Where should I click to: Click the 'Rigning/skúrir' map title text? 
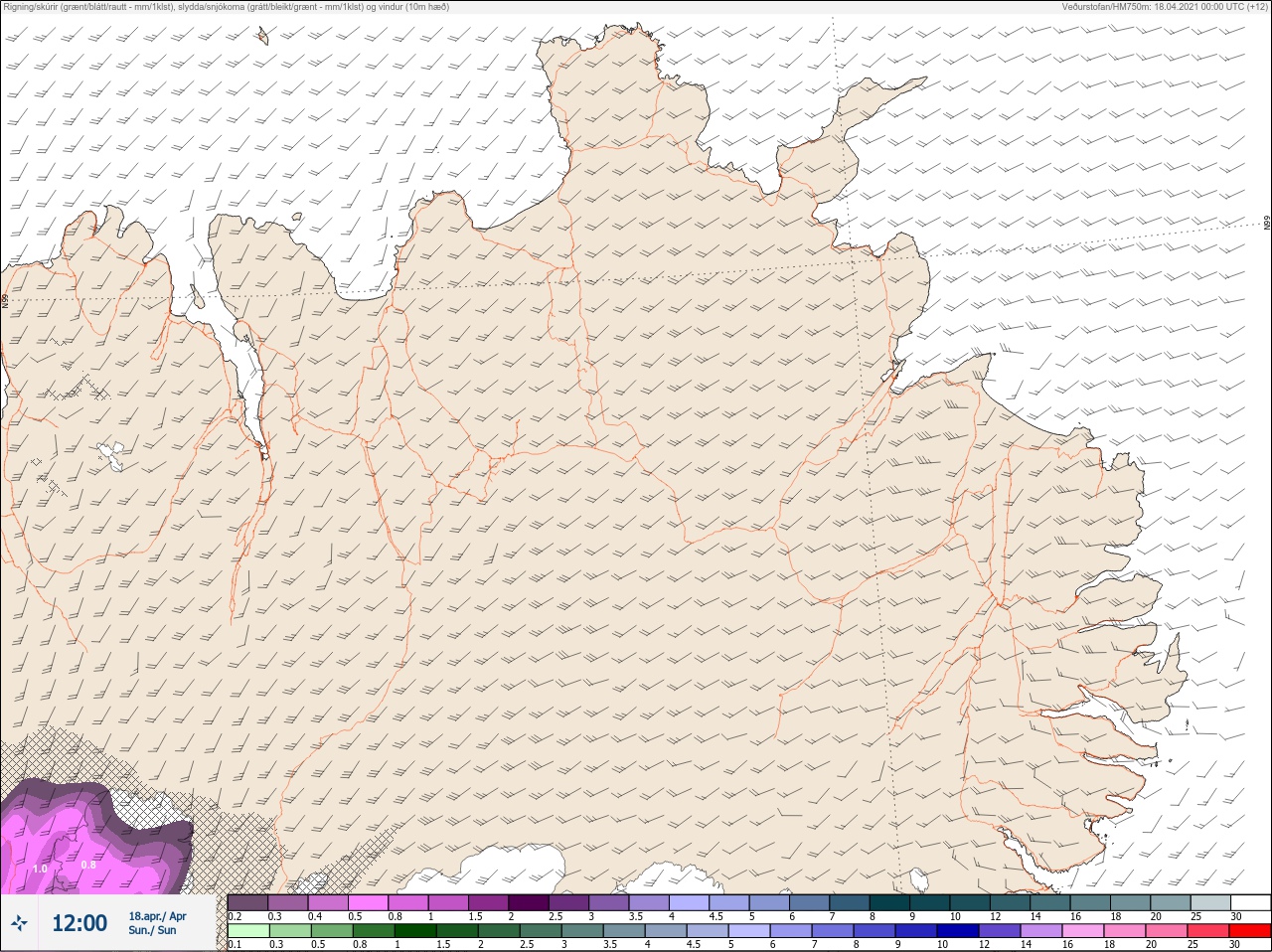coord(31,7)
